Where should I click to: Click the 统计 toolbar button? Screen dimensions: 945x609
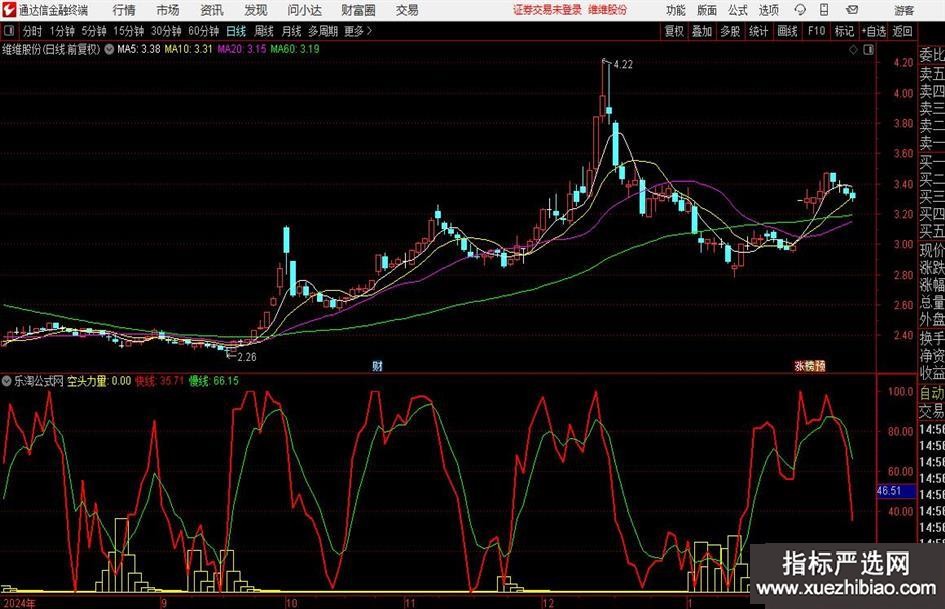(758, 31)
